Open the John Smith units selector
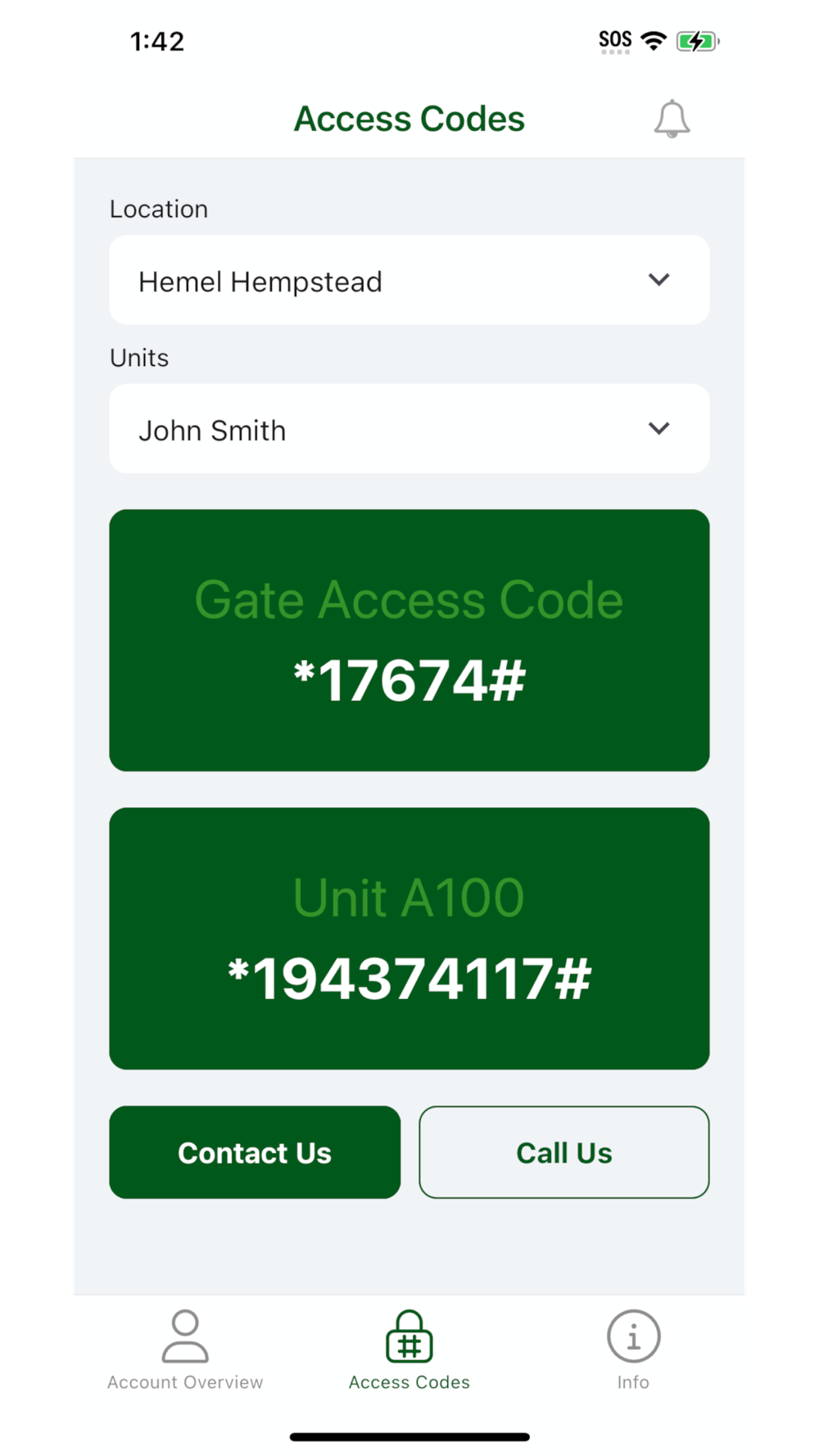This screenshot has width=819, height=1456. pyautogui.click(x=409, y=428)
